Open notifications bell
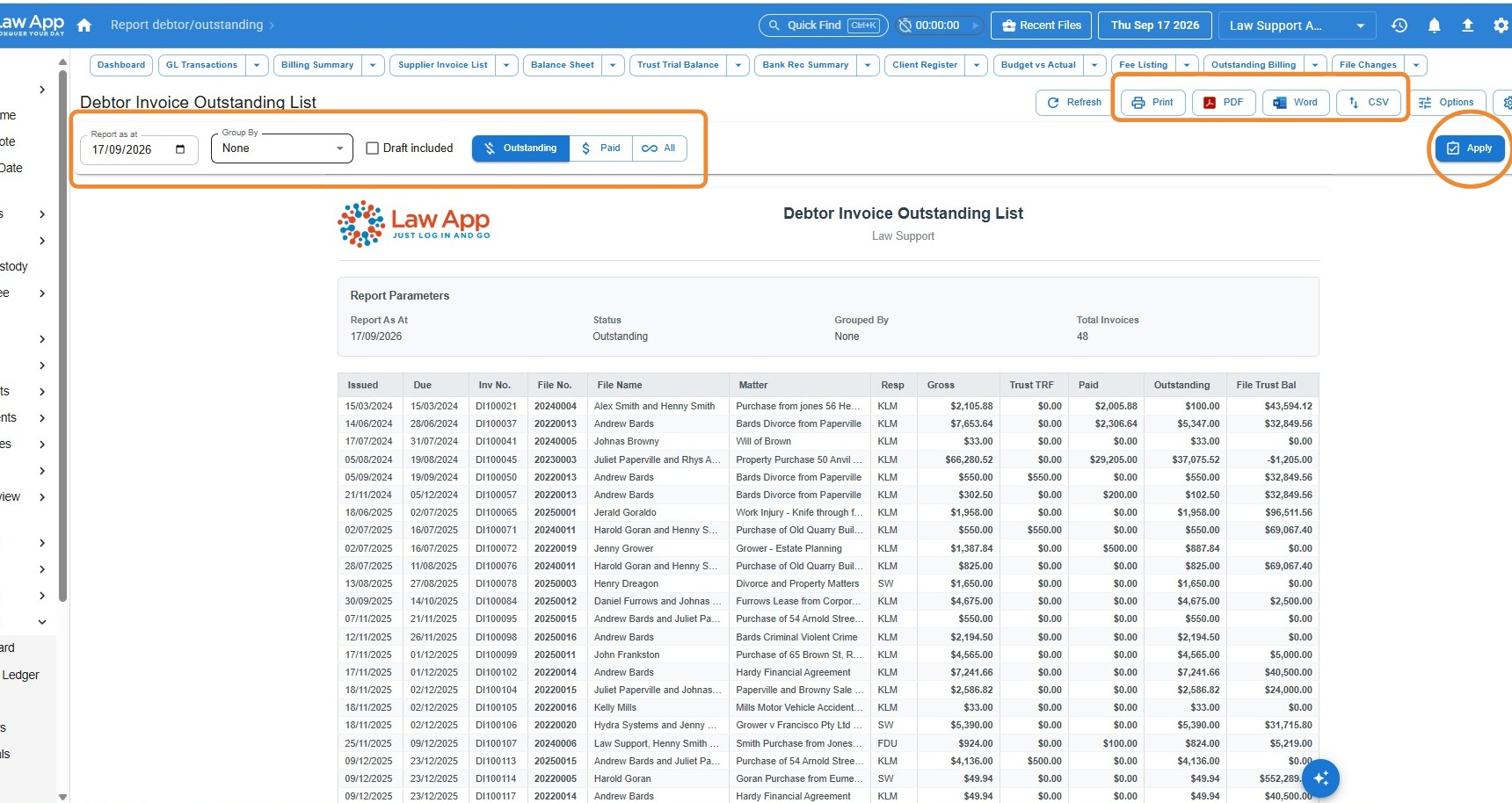 [x=1434, y=25]
